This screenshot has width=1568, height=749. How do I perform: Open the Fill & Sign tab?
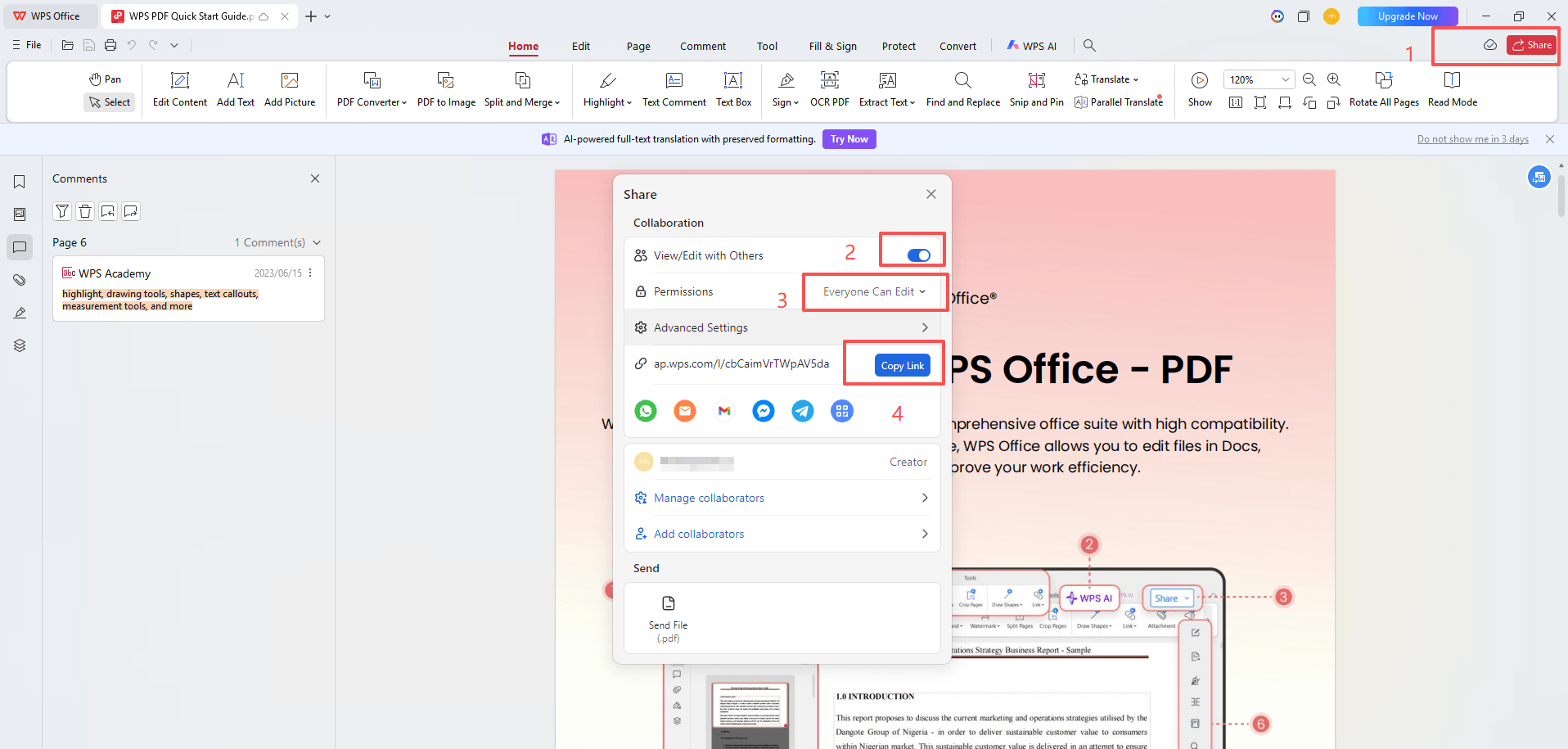pos(832,47)
